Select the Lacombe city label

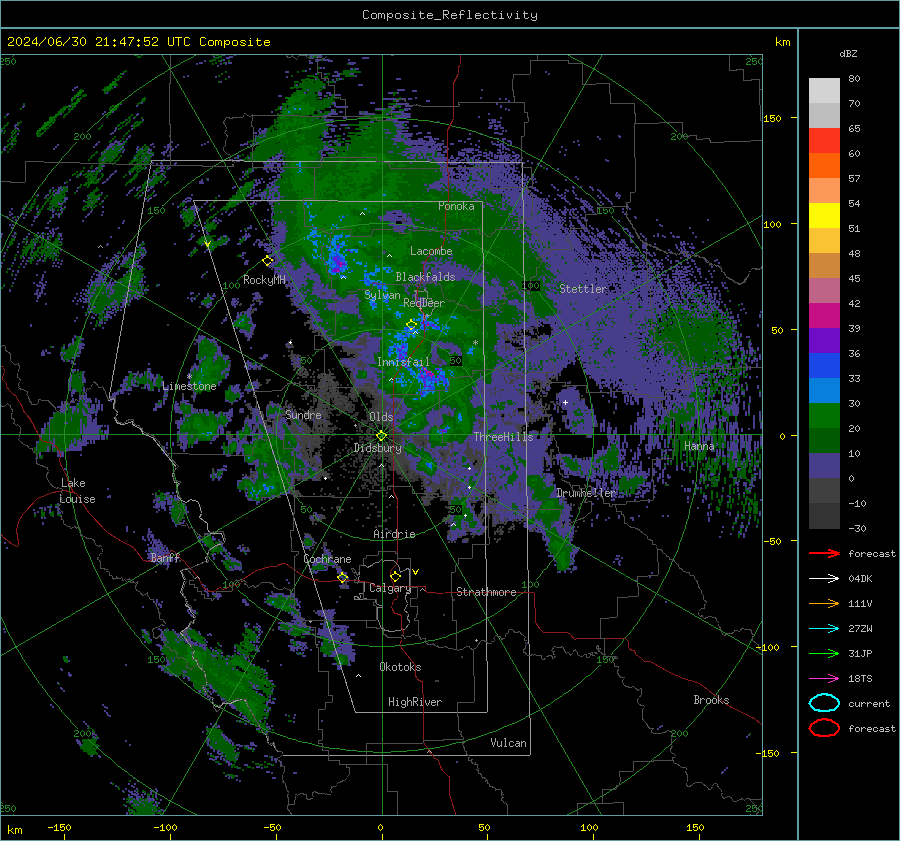[x=431, y=251]
